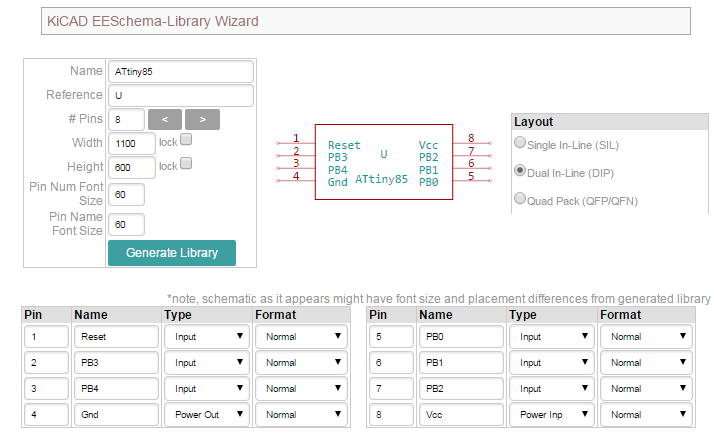Click the # Pins input field

click(127, 119)
